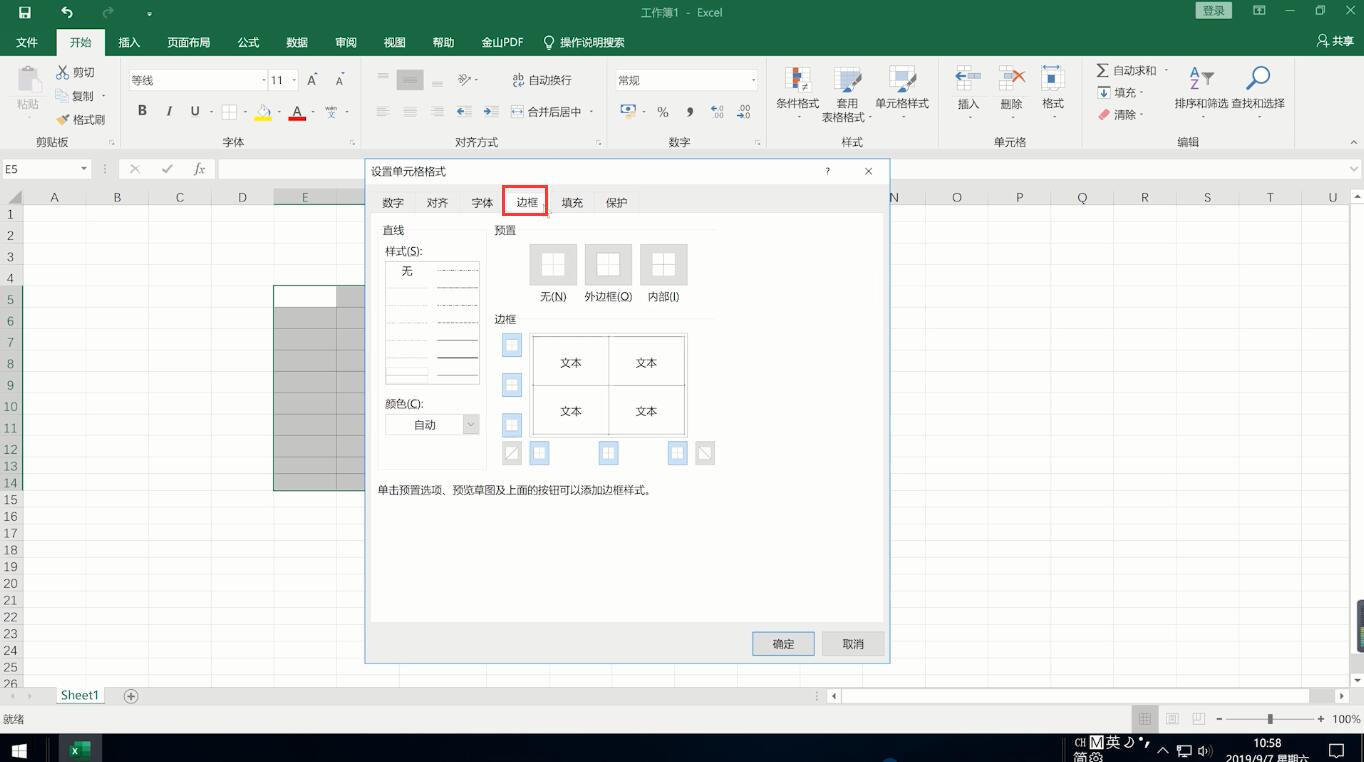Toggle Bold formatting
Image resolution: width=1364 pixels, height=762 pixels.
pos(142,111)
